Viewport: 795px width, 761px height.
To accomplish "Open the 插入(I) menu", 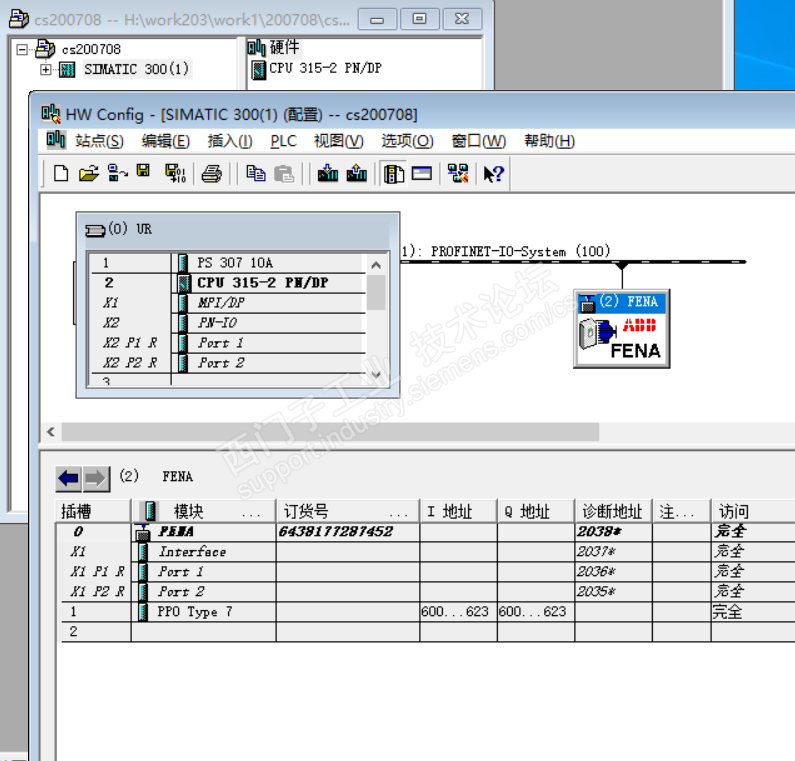I will pos(230,141).
